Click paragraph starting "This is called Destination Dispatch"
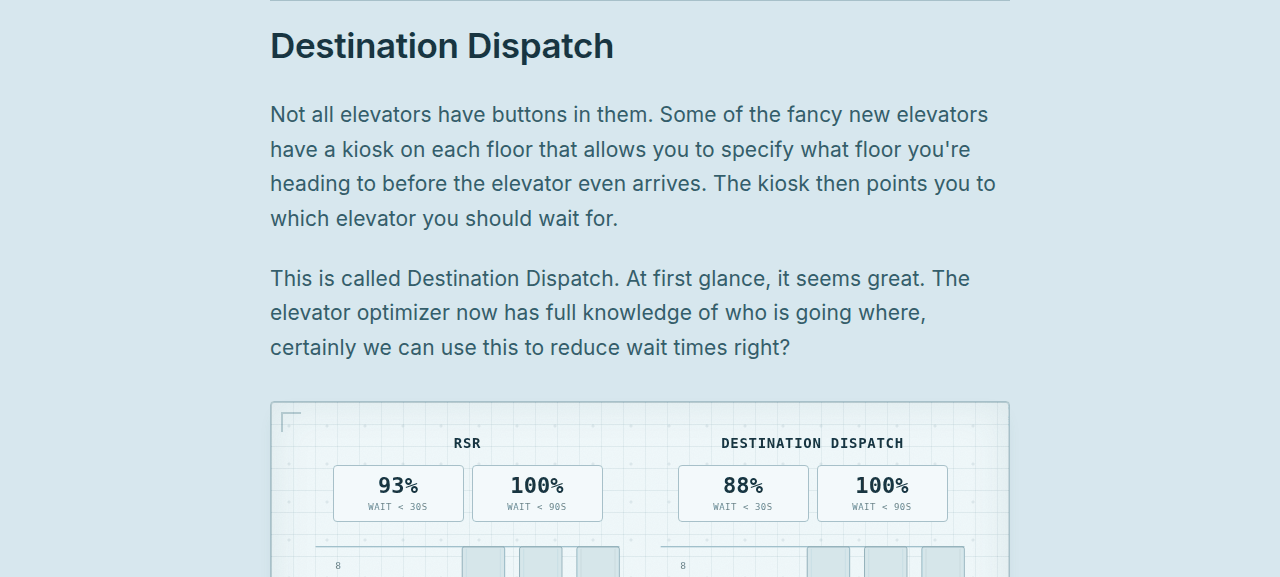Screen dimensions: 1280x577 click(620, 313)
